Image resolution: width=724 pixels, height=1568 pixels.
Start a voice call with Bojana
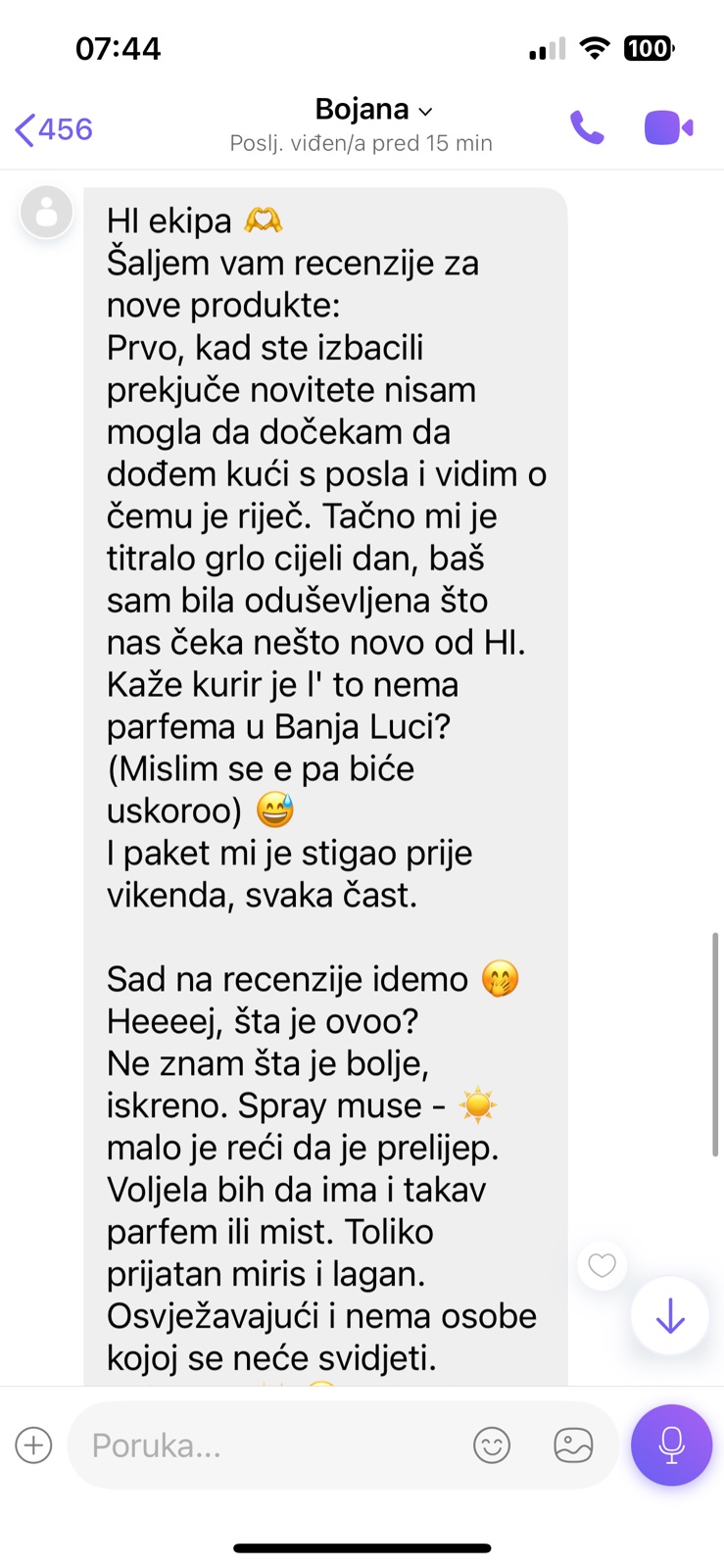[587, 128]
